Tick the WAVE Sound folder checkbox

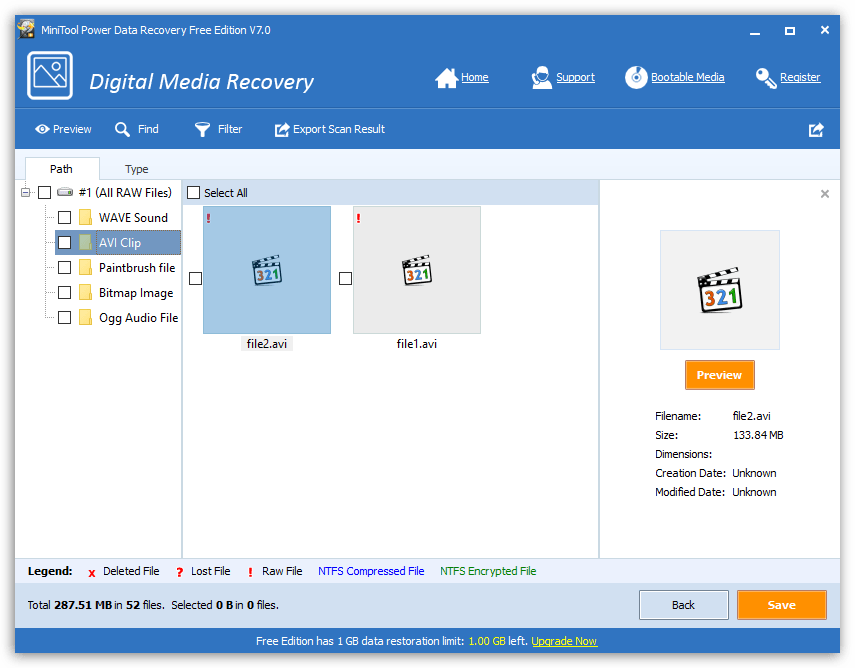pyautogui.click(x=64, y=217)
